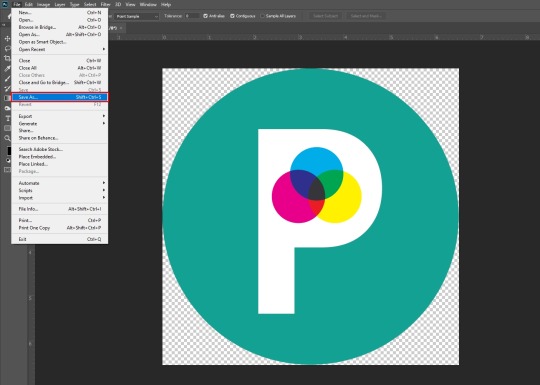Select the Move tool
540x385 pixels.
pyautogui.click(x=7, y=39)
